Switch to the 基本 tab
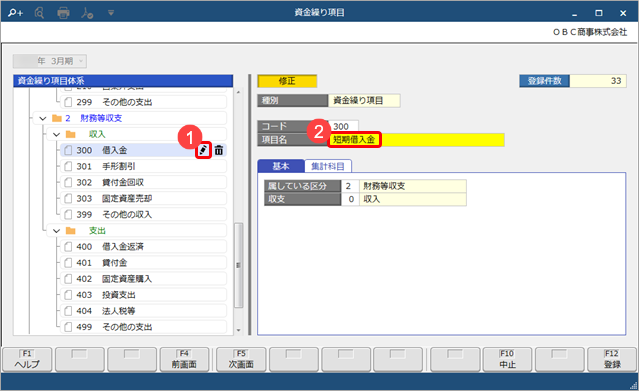Image resolution: width=639 pixels, height=391 pixels. (x=281, y=166)
